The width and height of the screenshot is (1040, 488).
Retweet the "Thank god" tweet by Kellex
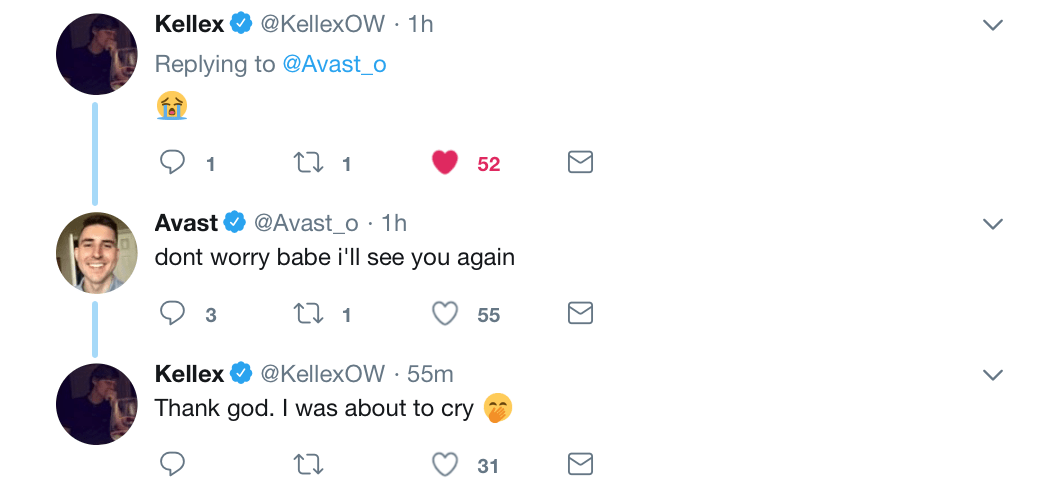point(306,464)
